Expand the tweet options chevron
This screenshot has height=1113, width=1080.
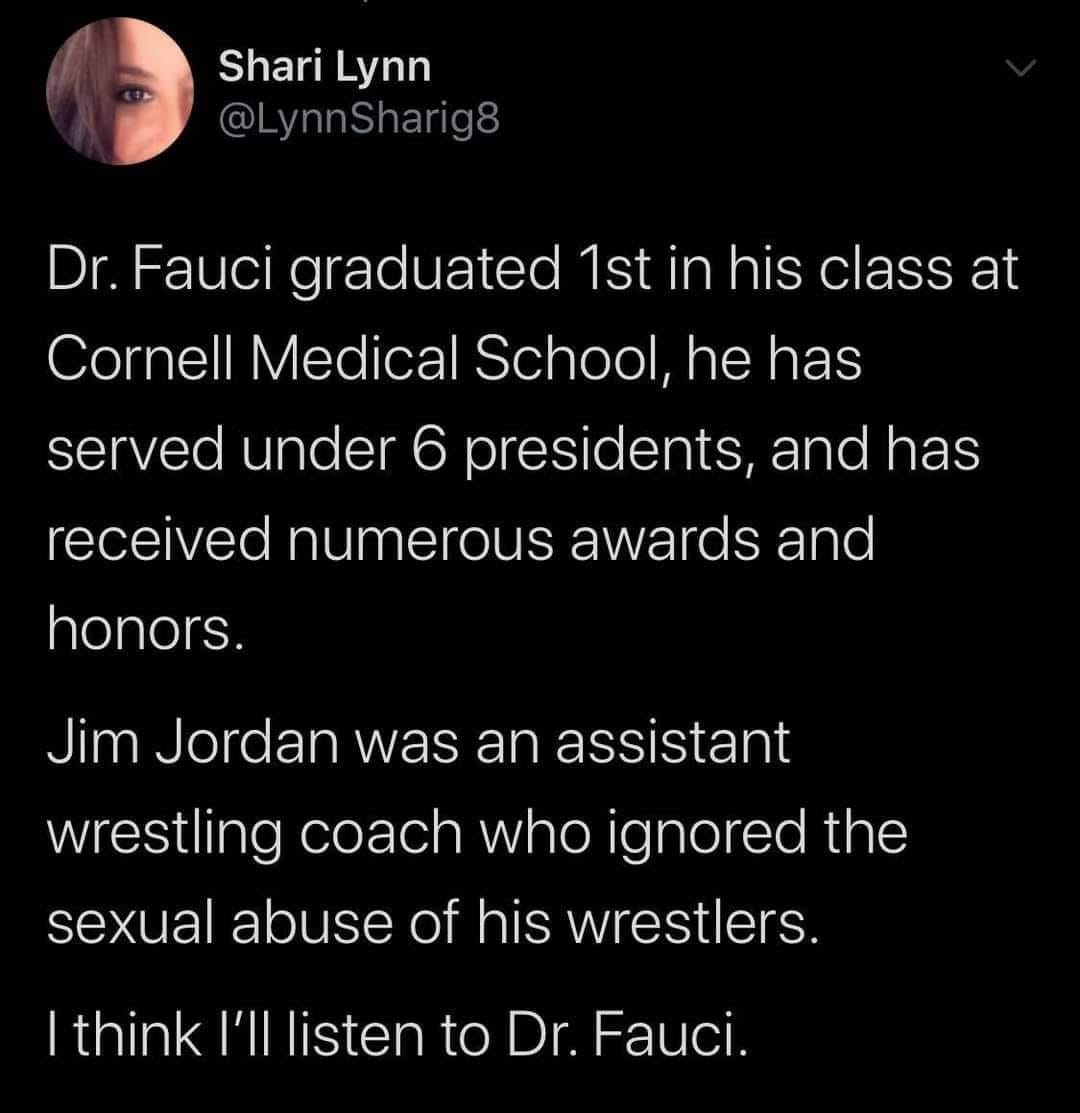coord(1020,68)
